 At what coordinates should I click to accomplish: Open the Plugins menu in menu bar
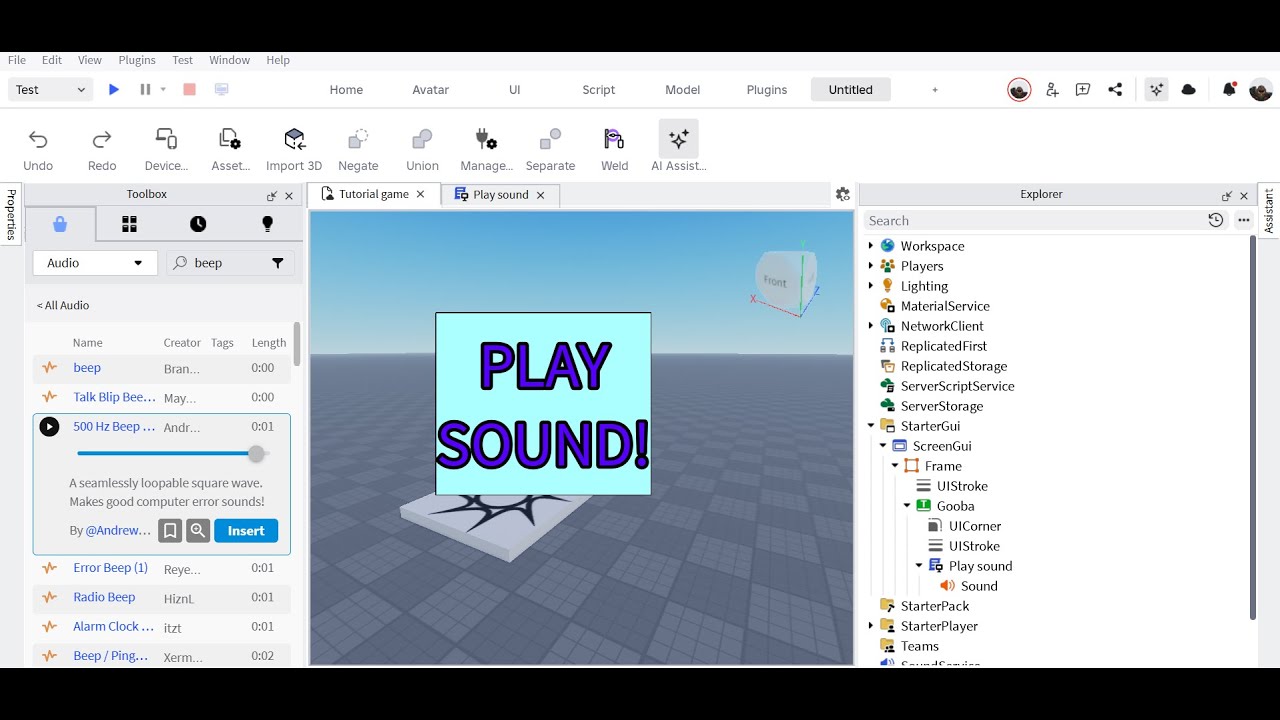[137, 60]
